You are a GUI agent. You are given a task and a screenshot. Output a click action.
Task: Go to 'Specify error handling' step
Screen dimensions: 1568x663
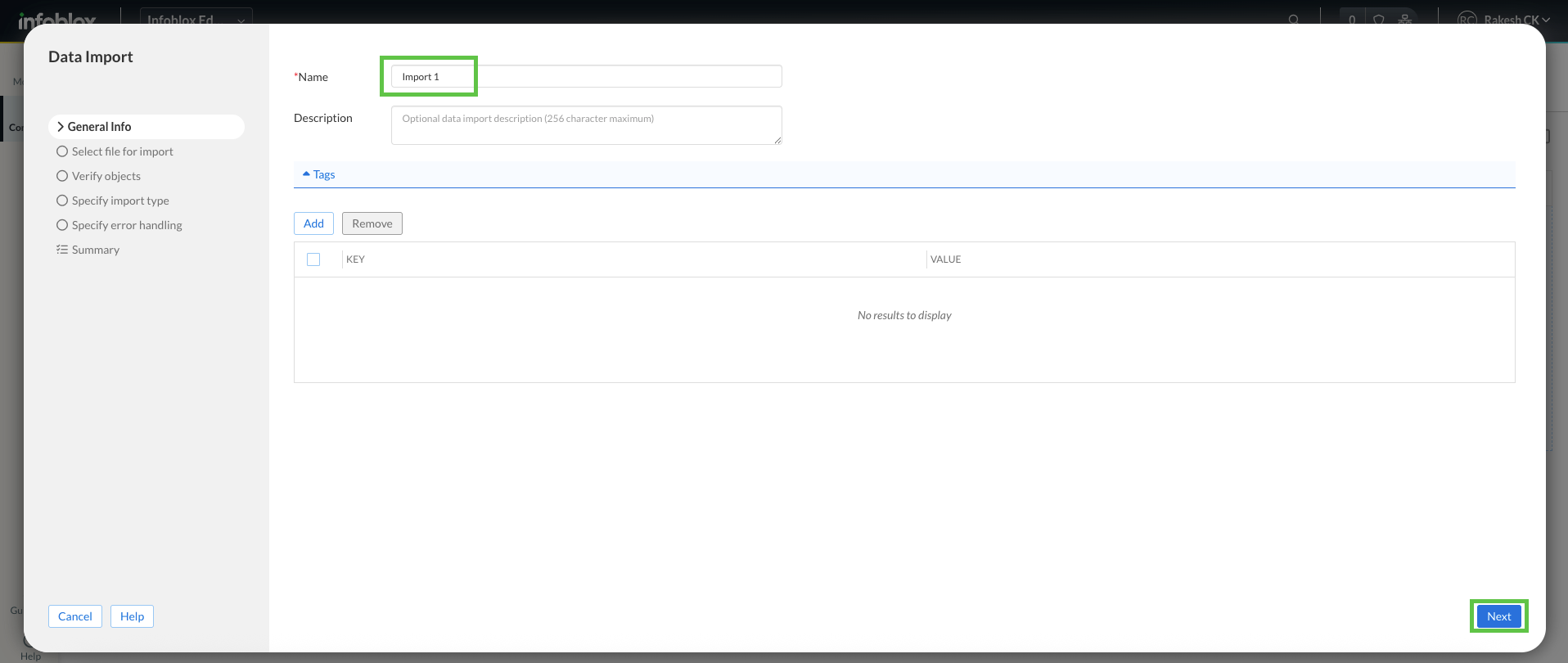pos(127,225)
